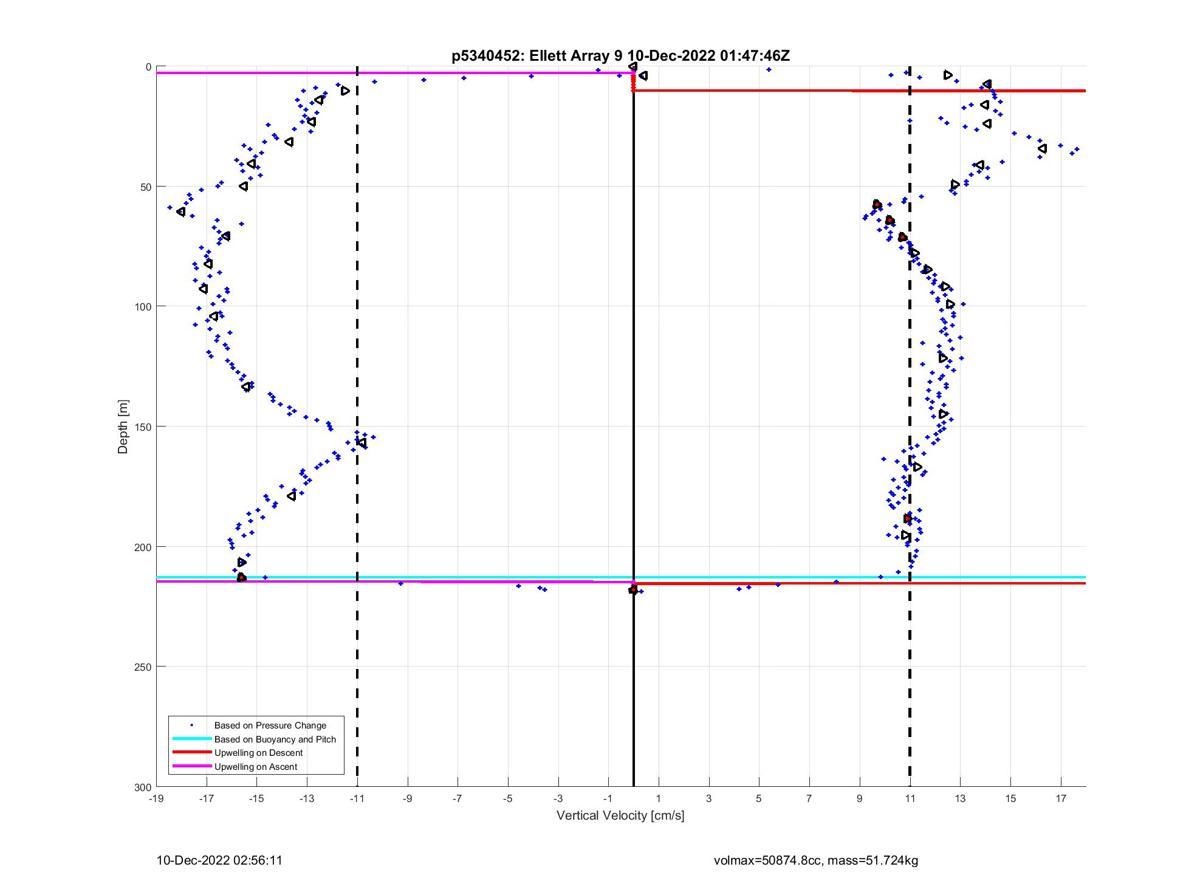Screen dimensions: 1200x885
Task: Click x-axis tick label '-19'
Action: (156, 798)
